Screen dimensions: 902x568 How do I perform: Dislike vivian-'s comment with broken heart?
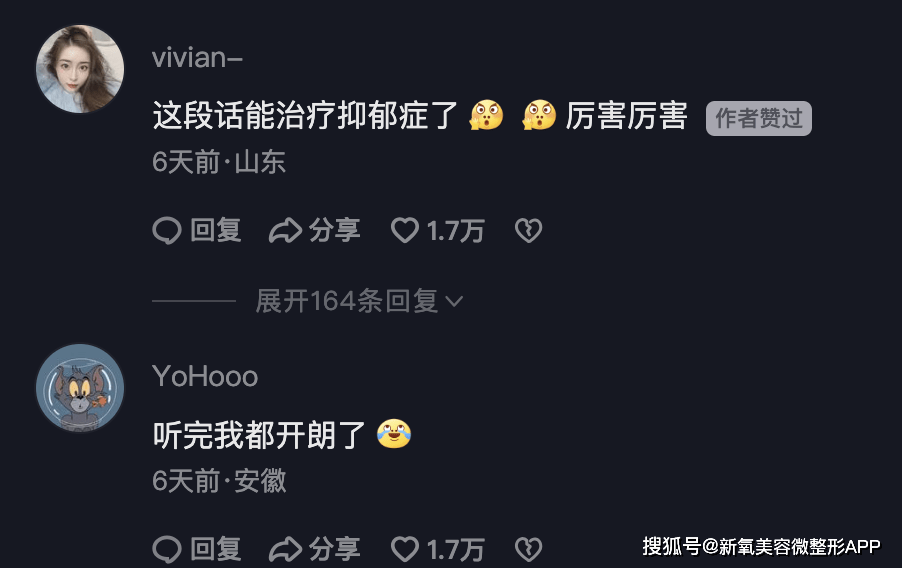[x=528, y=231]
